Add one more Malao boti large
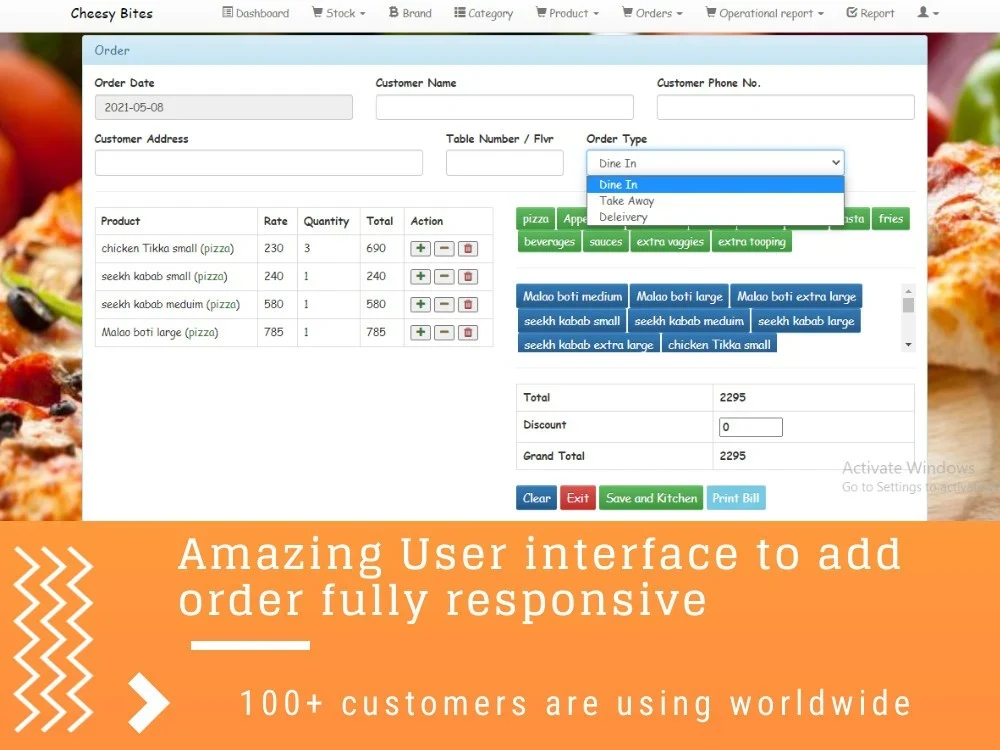The height and width of the screenshot is (750, 1000). 420,332
